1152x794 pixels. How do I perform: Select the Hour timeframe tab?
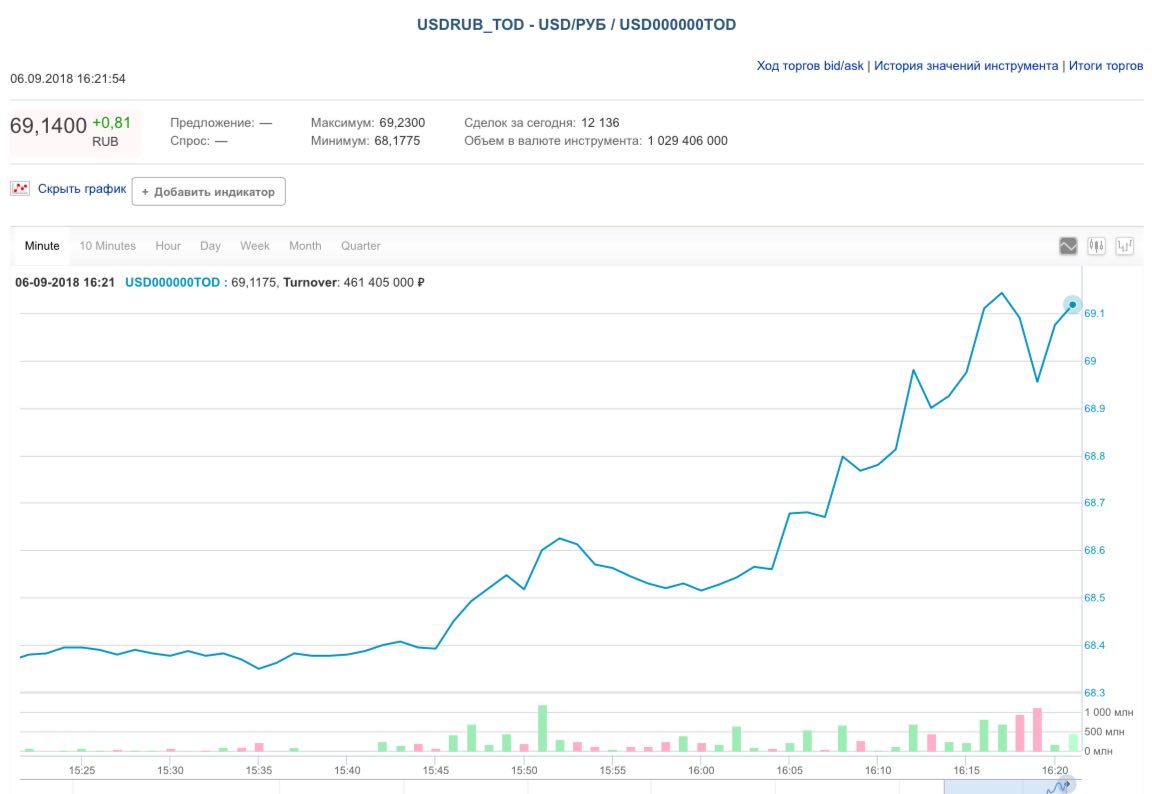pyautogui.click(x=168, y=246)
